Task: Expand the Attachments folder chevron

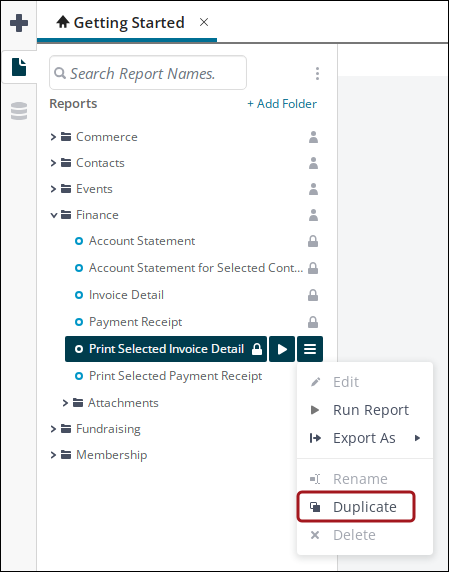Action: (x=65, y=403)
